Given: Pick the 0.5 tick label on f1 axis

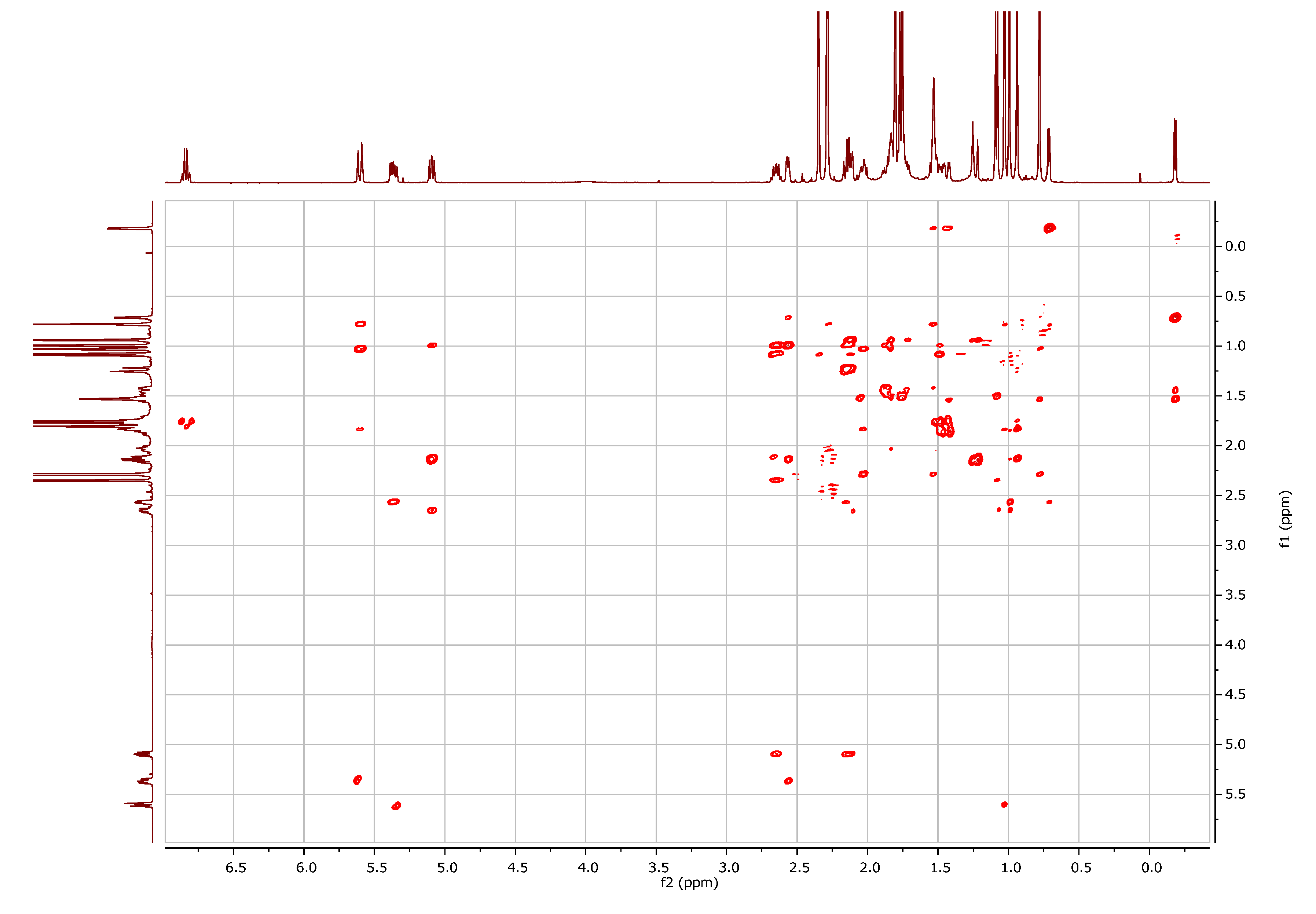Looking at the screenshot, I should (x=1235, y=296).
